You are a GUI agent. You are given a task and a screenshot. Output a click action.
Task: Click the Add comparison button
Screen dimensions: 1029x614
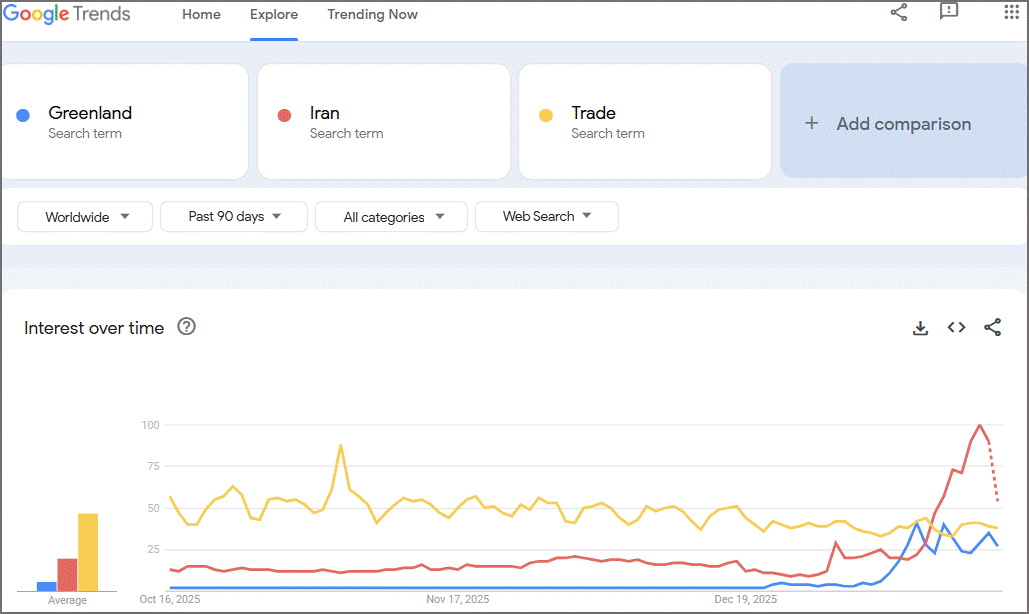coord(904,121)
